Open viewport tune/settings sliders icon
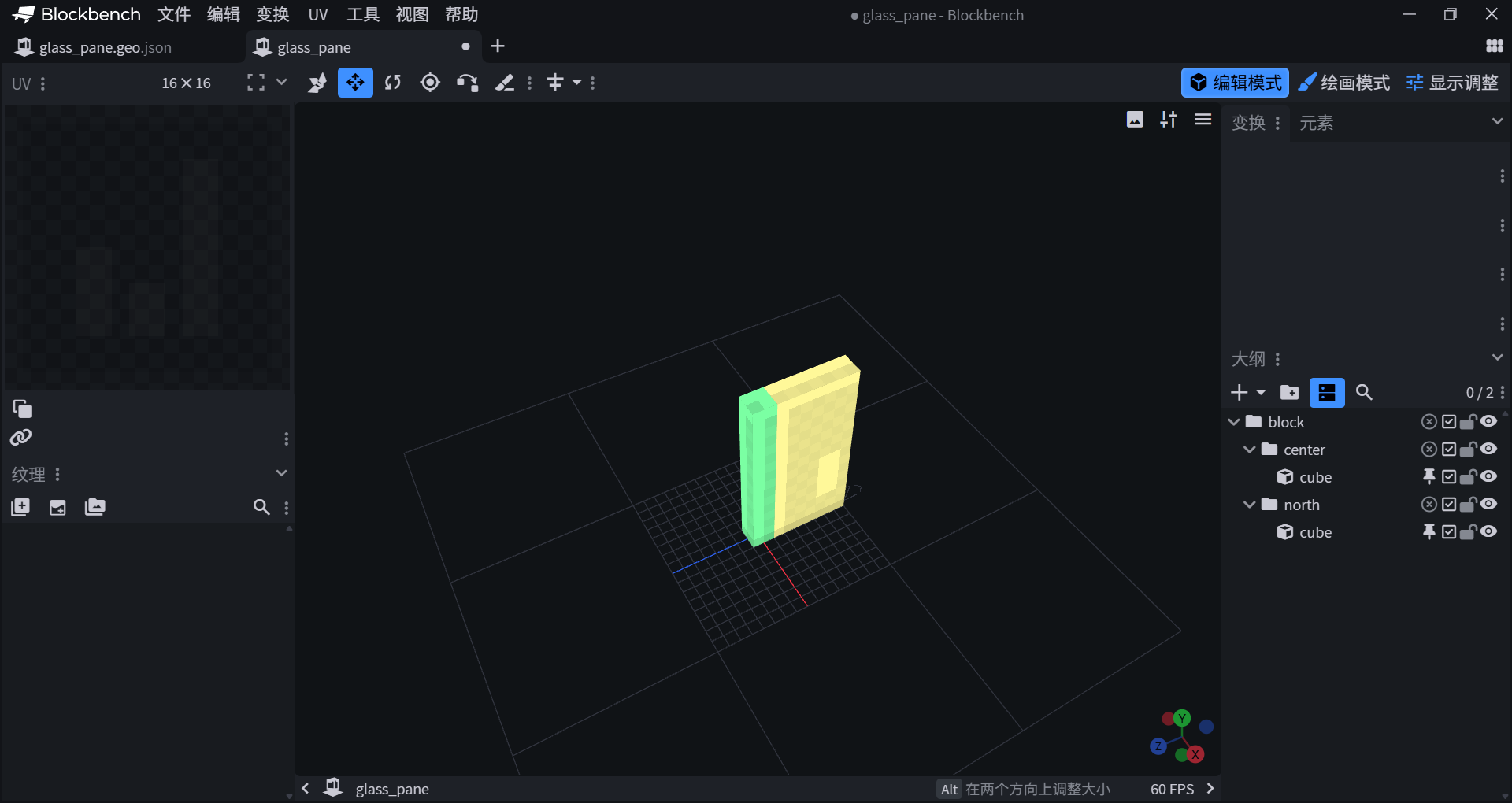The width and height of the screenshot is (1512, 803). pos(1169,120)
